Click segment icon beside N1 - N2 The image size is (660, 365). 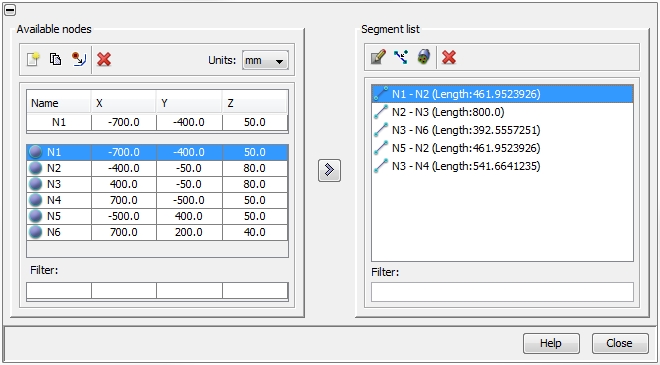pyautogui.click(x=381, y=94)
